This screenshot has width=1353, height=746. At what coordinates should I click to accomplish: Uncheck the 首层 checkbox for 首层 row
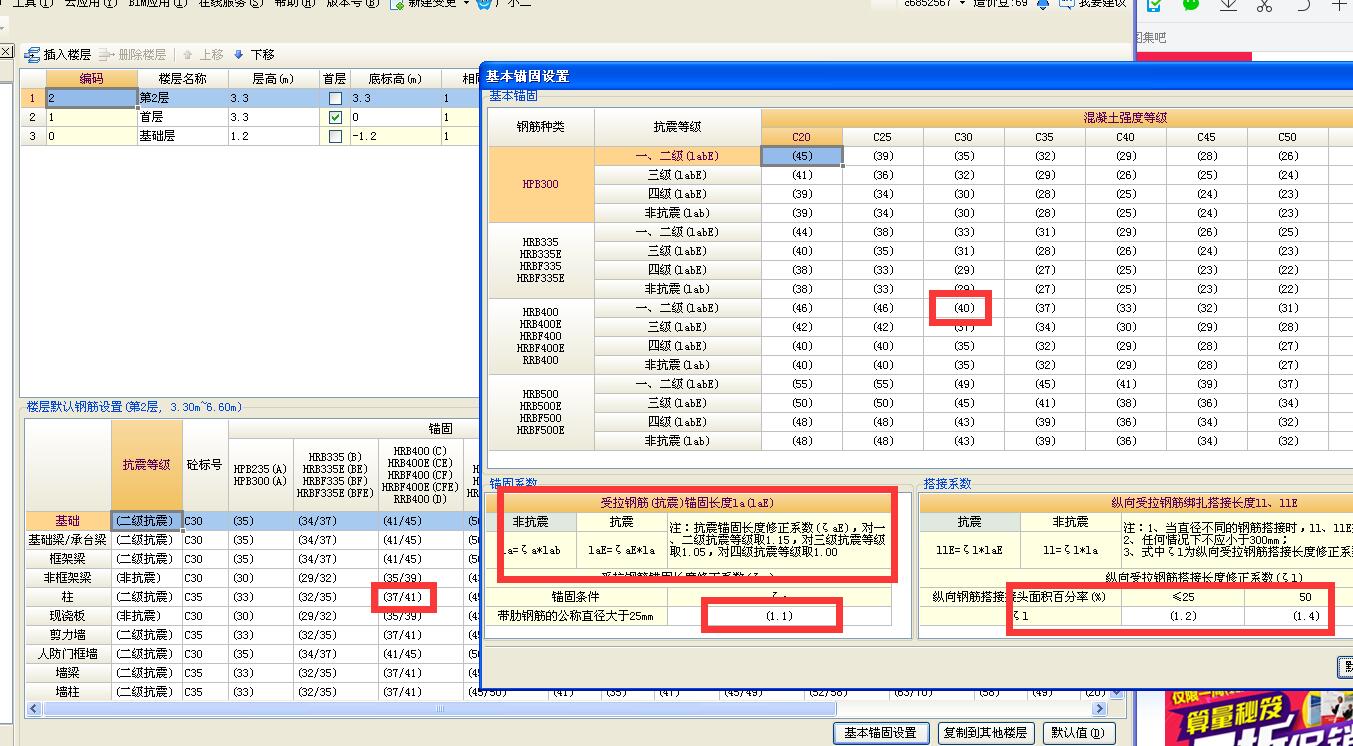coord(335,117)
